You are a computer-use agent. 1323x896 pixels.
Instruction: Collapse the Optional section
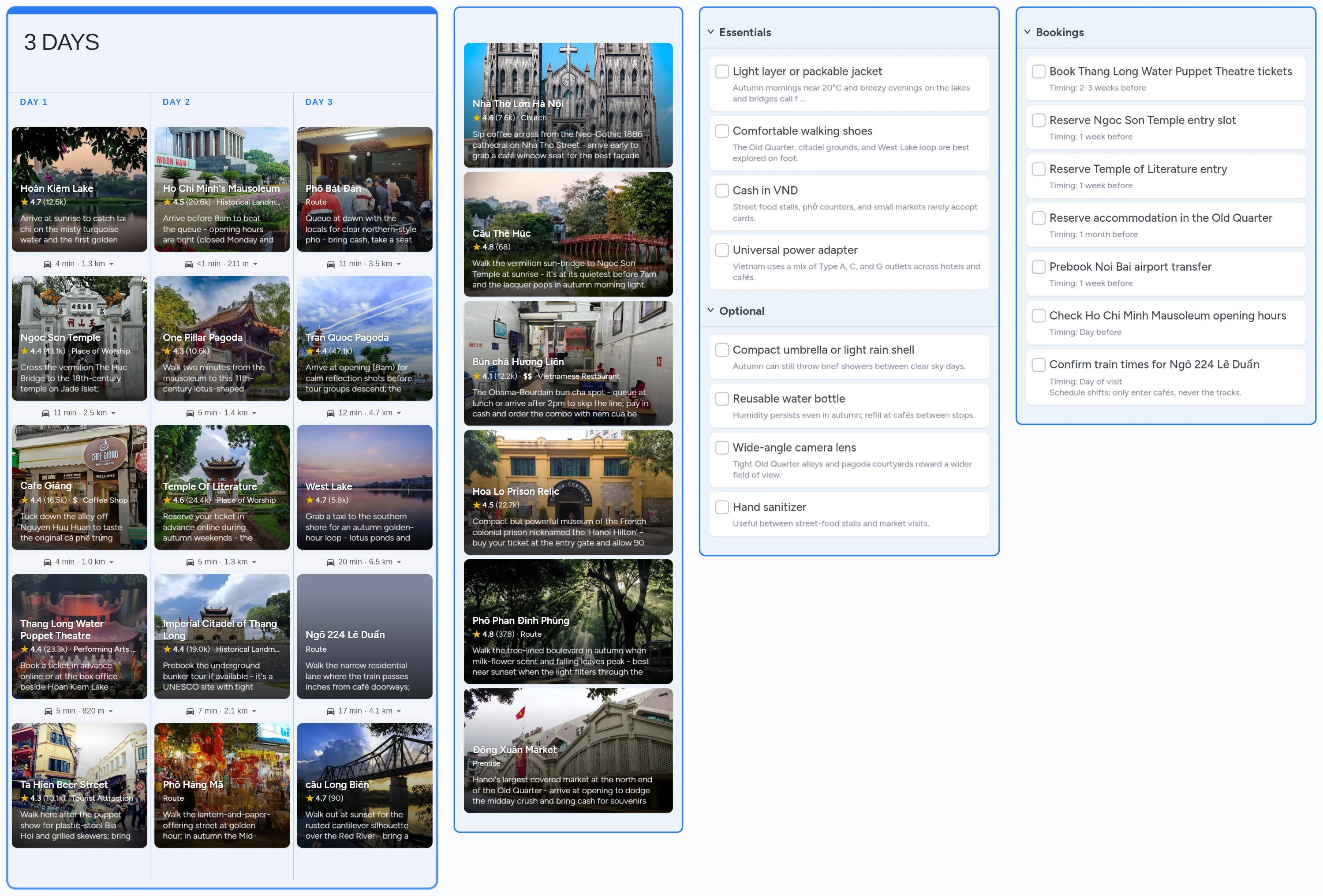click(x=710, y=311)
